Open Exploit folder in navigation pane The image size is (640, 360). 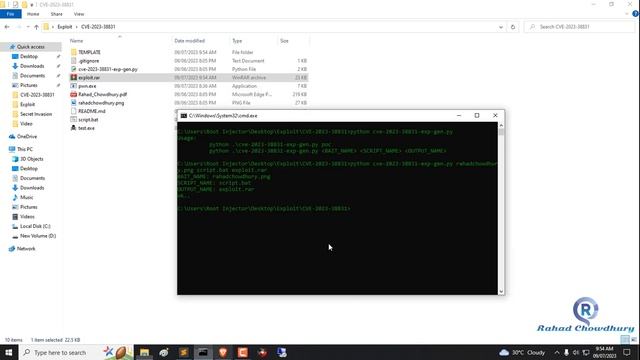point(27,104)
